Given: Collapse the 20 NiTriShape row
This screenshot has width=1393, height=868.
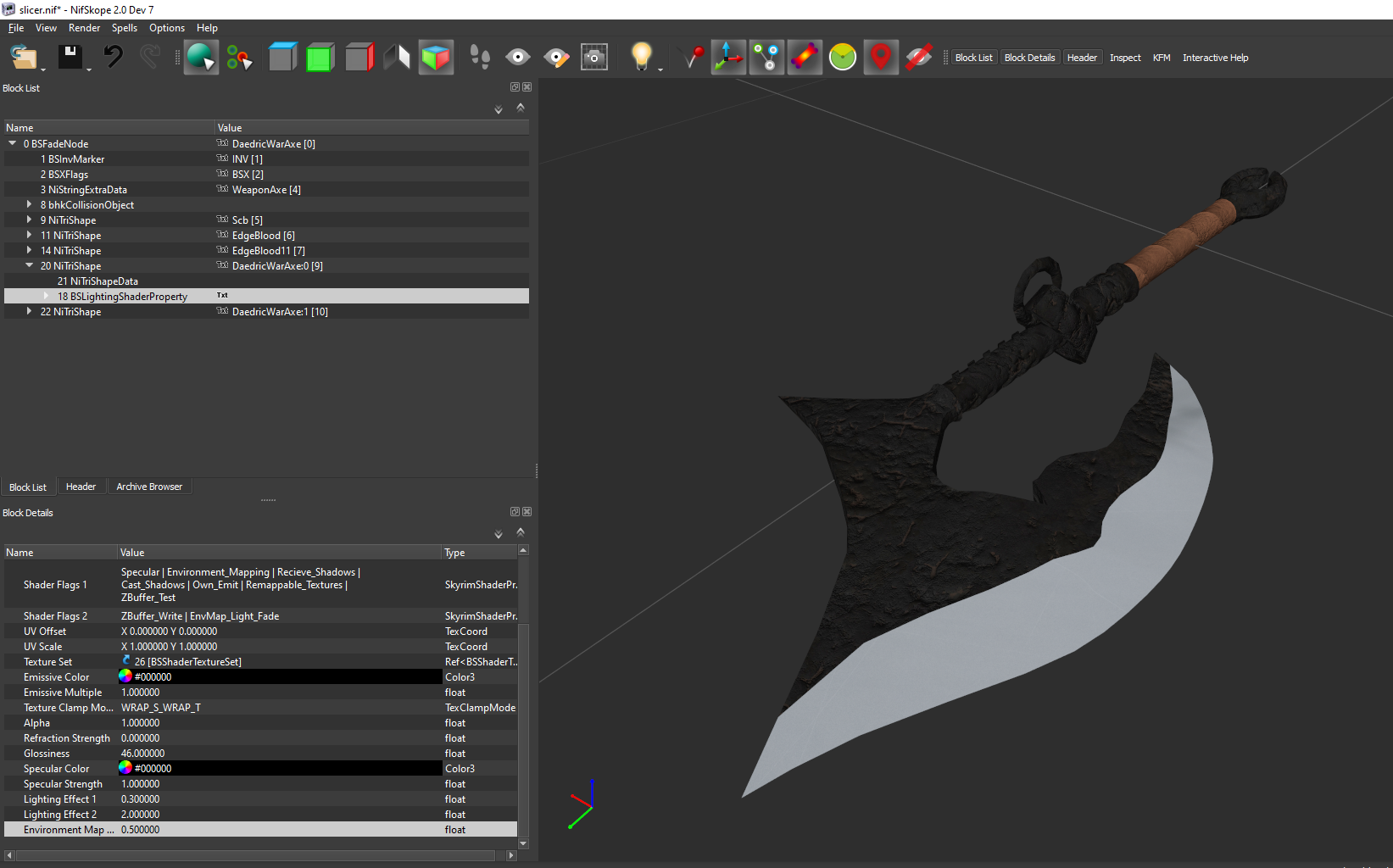Looking at the screenshot, I should point(30,265).
